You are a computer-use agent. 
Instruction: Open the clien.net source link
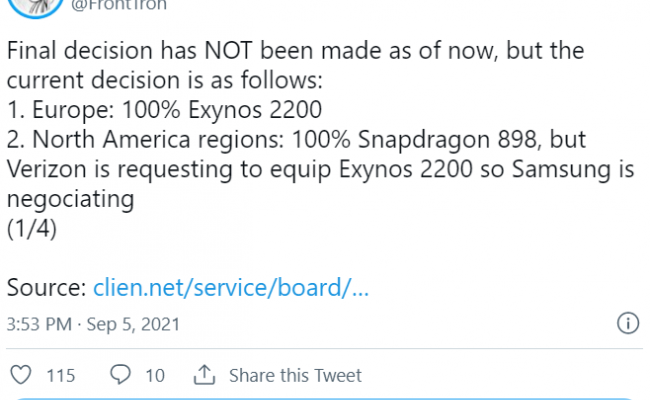[231, 288]
